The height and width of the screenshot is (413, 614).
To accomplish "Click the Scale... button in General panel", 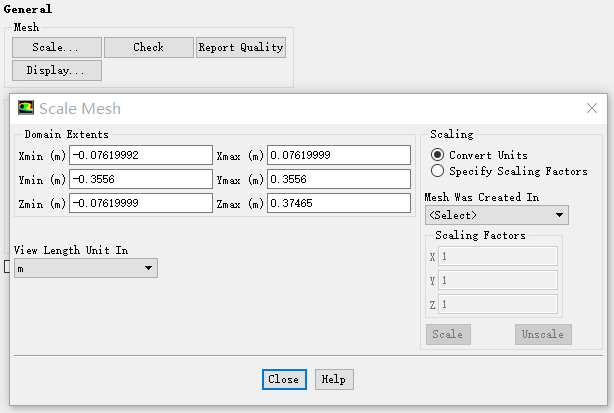I will tap(57, 47).
